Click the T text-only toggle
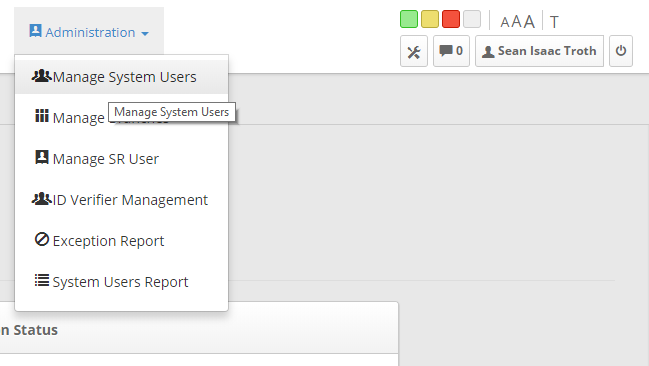The width and height of the screenshot is (649, 366). pos(554,22)
